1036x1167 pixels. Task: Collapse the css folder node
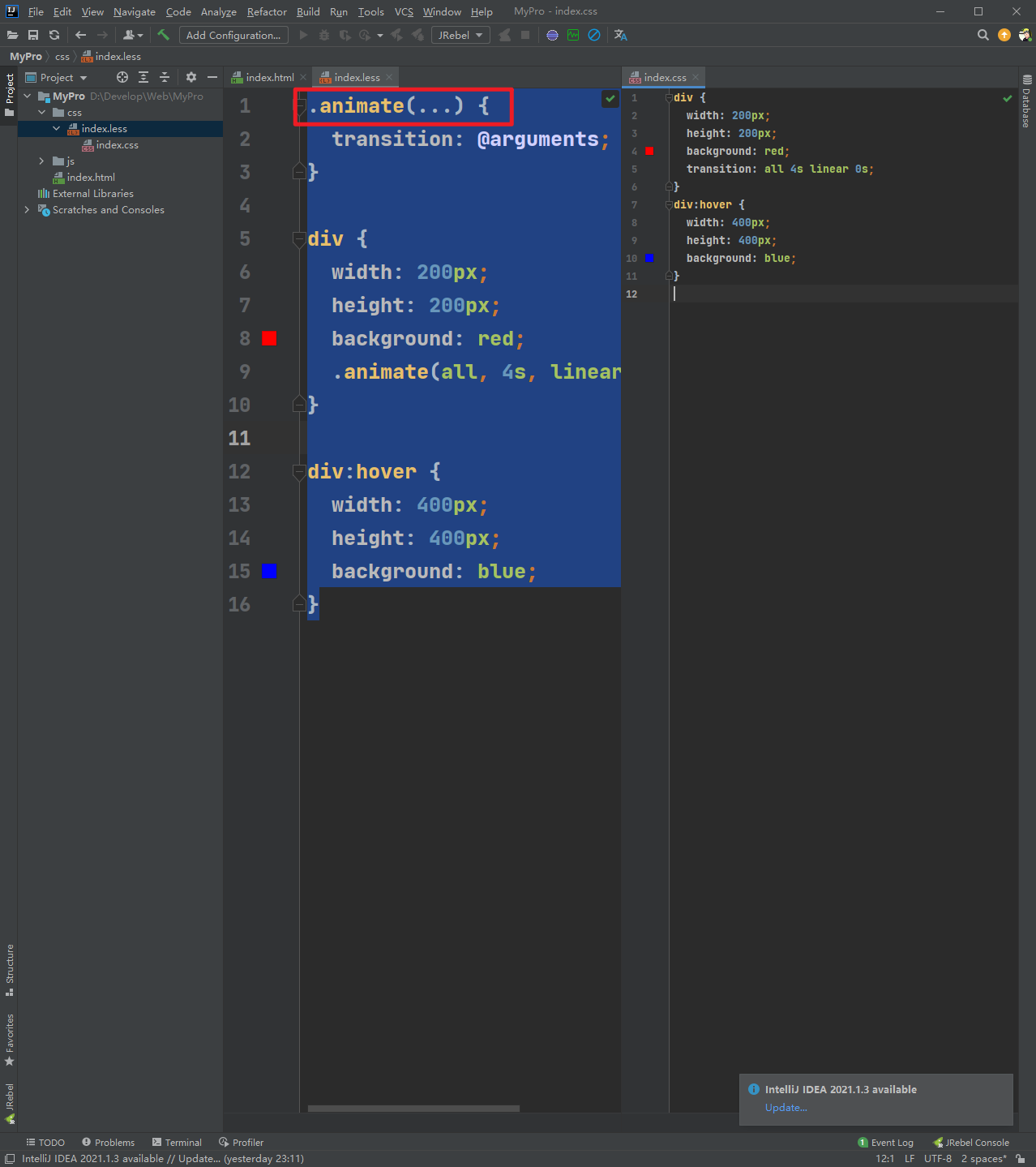tap(42, 112)
